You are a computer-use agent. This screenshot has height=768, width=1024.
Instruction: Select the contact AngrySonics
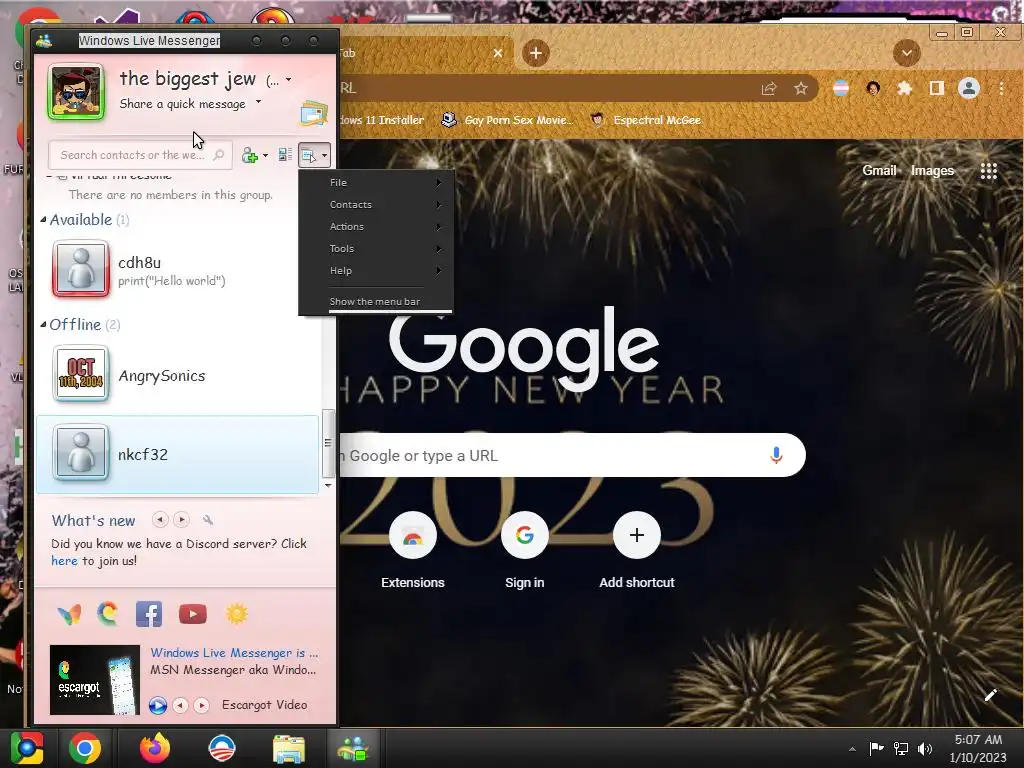pyautogui.click(x=178, y=375)
